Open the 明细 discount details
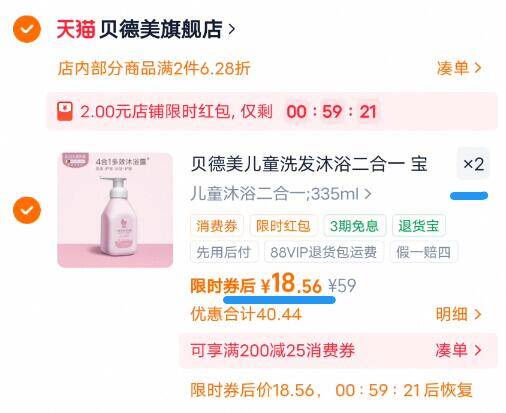Screen dimensions: 506x413 click(x=459, y=314)
